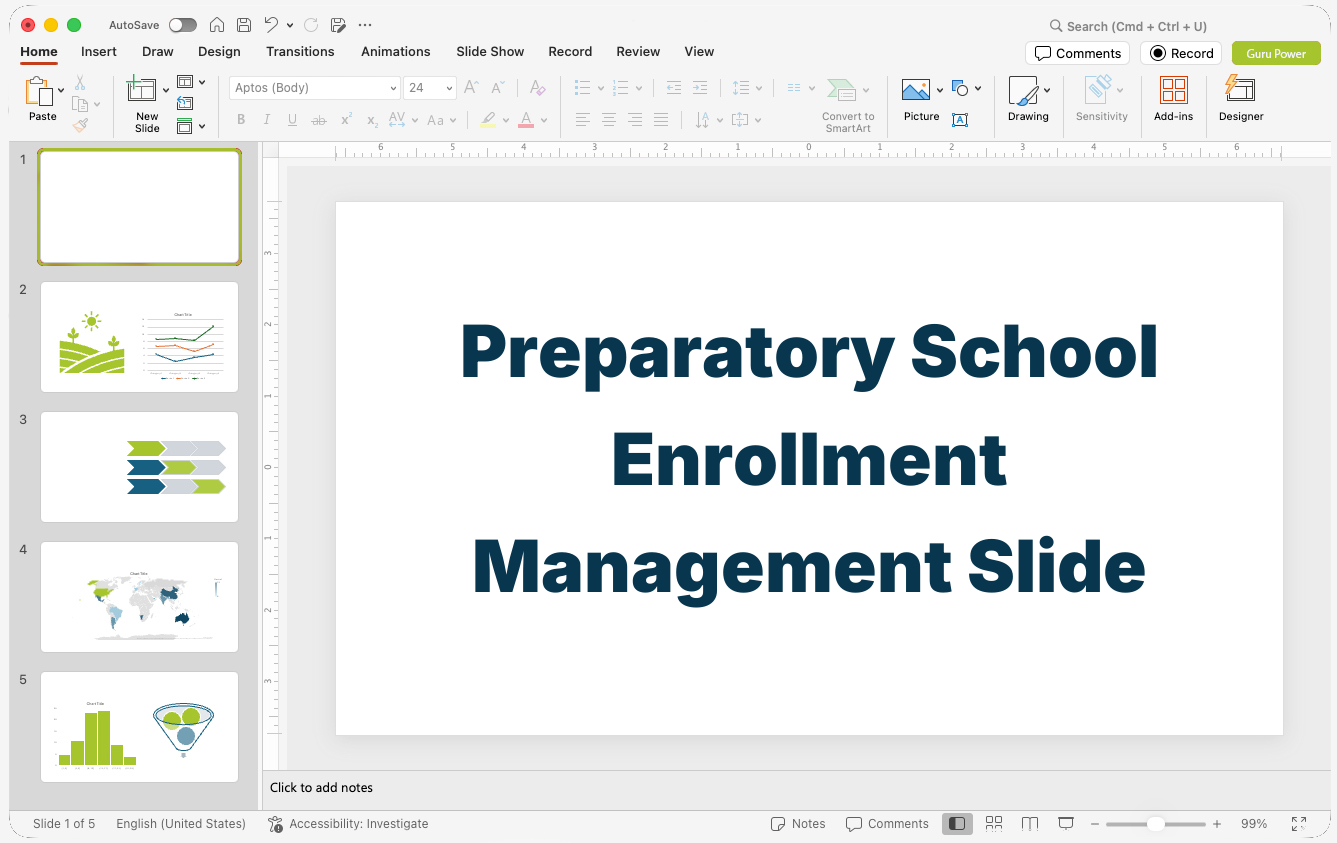Viewport: 1337px width, 843px height.
Task: Click the Copy icon below Cut
Action: click(x=80, y=104)
